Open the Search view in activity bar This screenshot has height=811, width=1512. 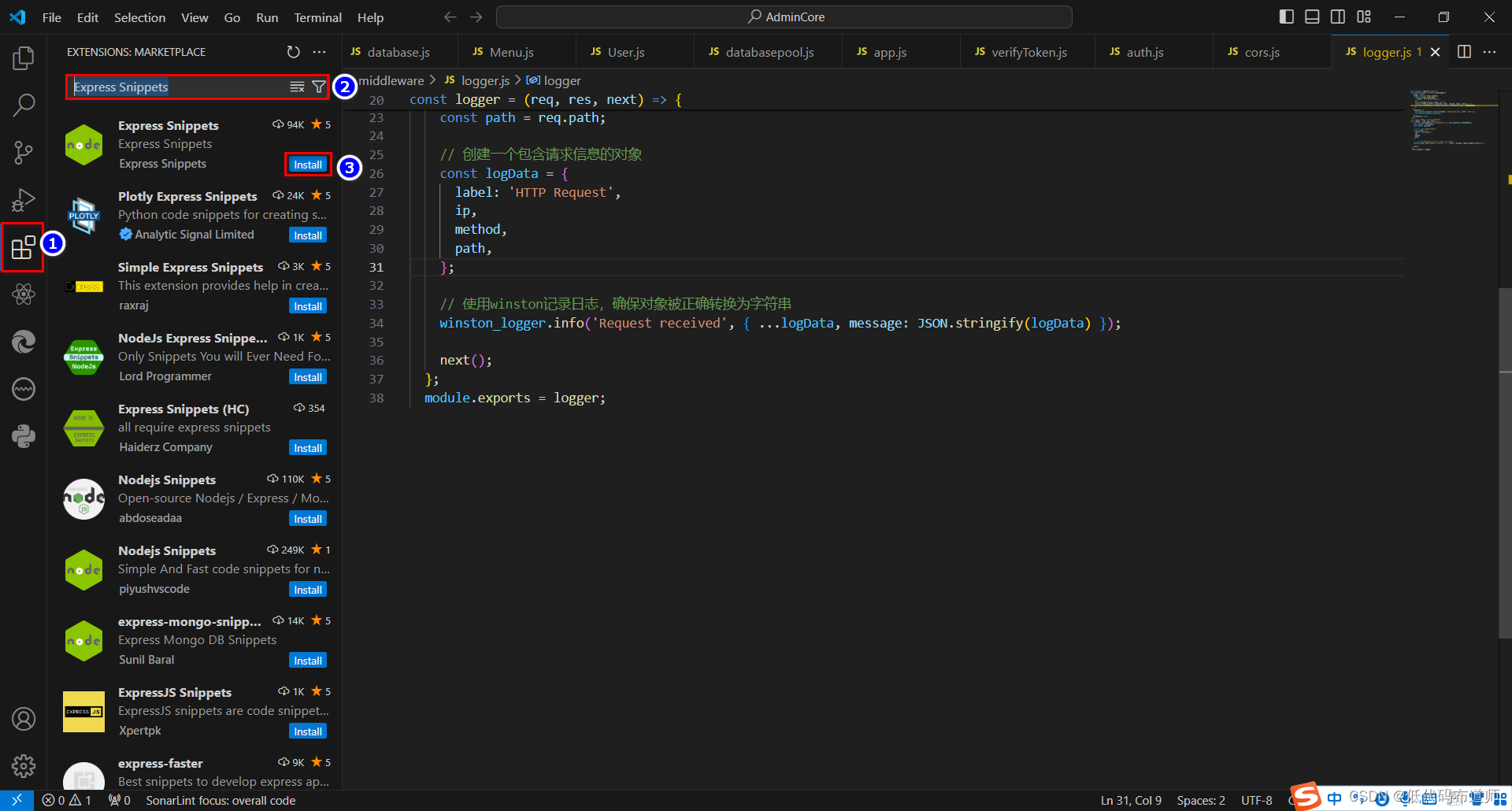tap(24, 105)
